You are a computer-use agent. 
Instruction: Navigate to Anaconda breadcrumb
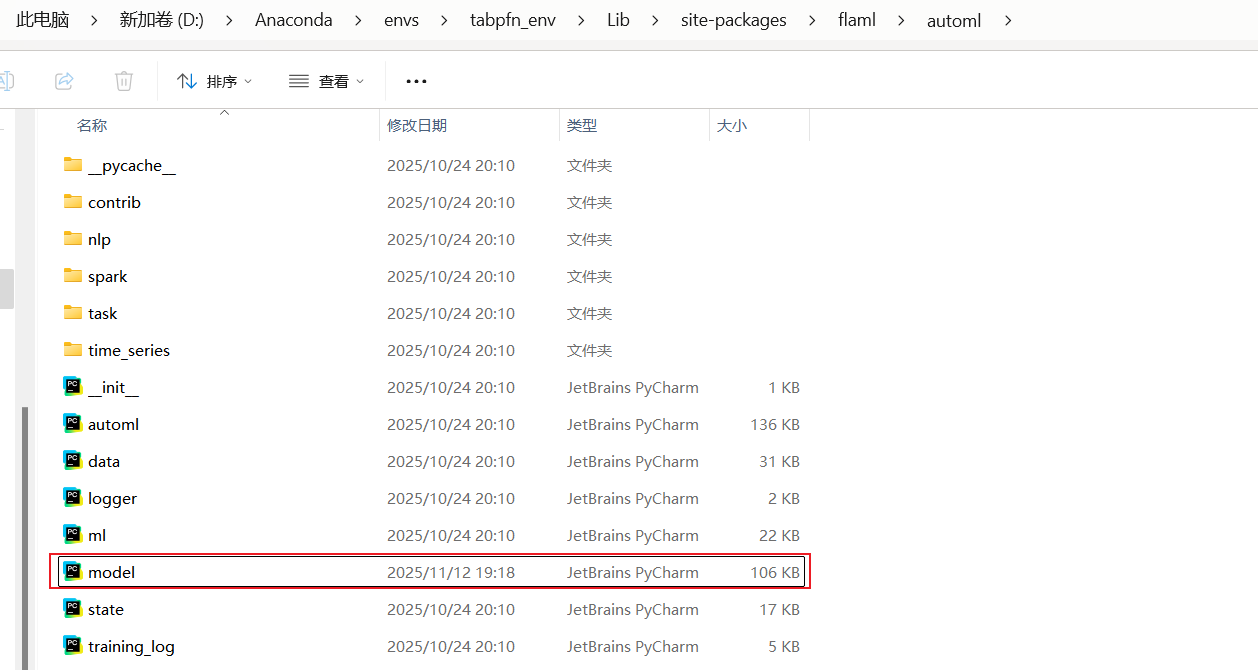point(294,20)
